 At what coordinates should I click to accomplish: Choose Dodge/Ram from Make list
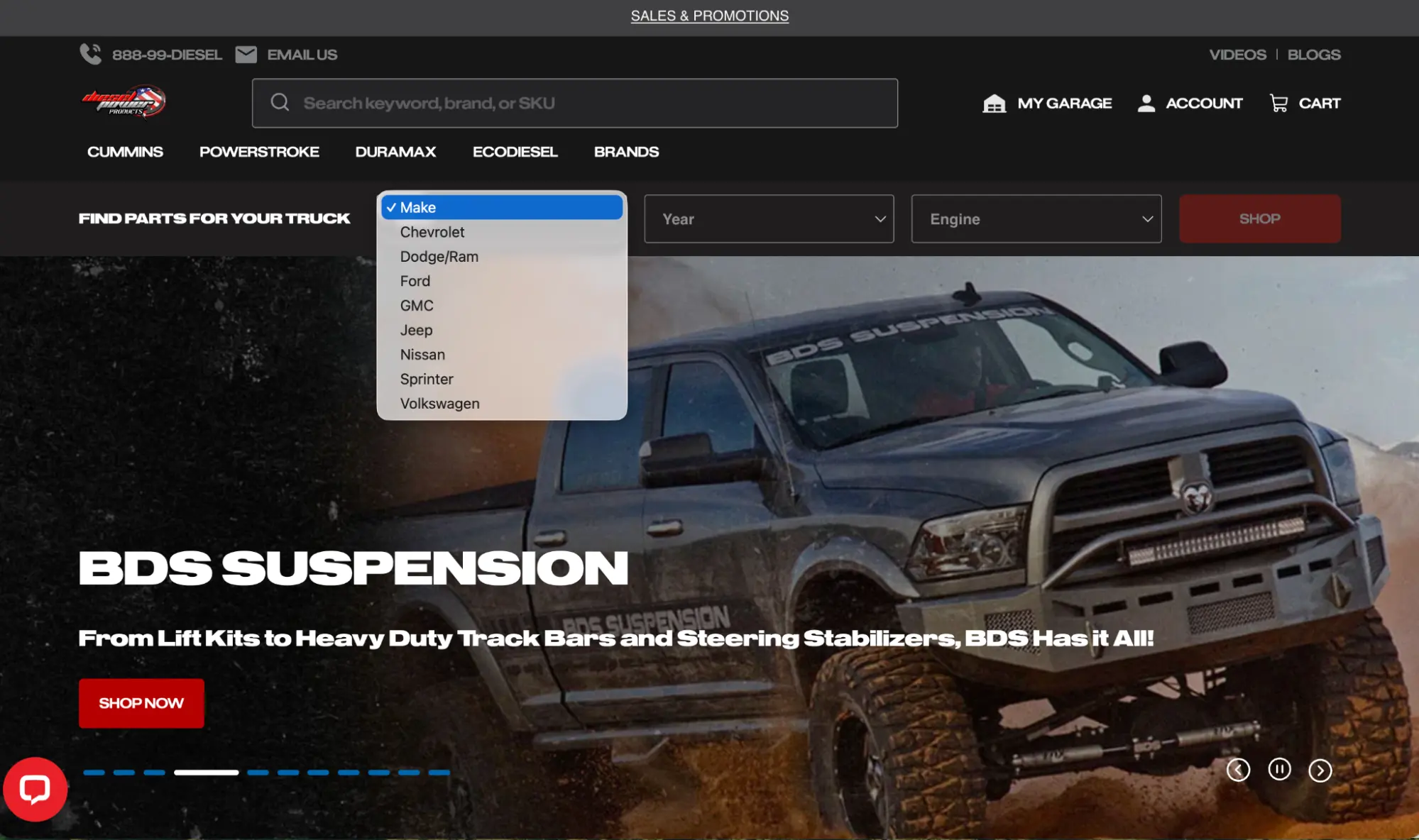coord(502,256)
